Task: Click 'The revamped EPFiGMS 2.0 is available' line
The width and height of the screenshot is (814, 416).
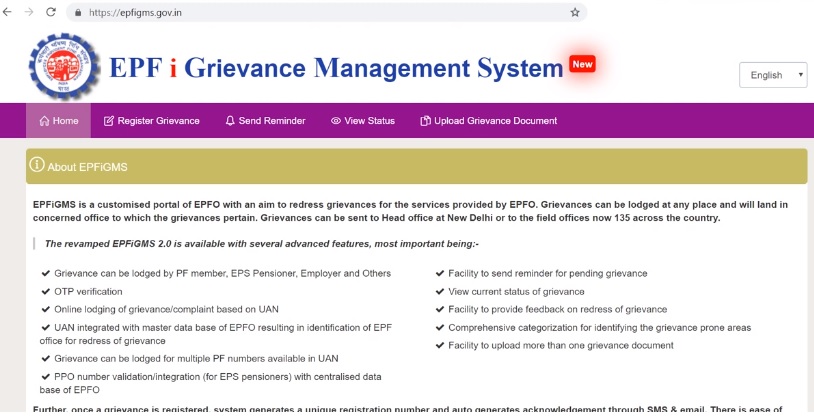Action: point(262,244)
